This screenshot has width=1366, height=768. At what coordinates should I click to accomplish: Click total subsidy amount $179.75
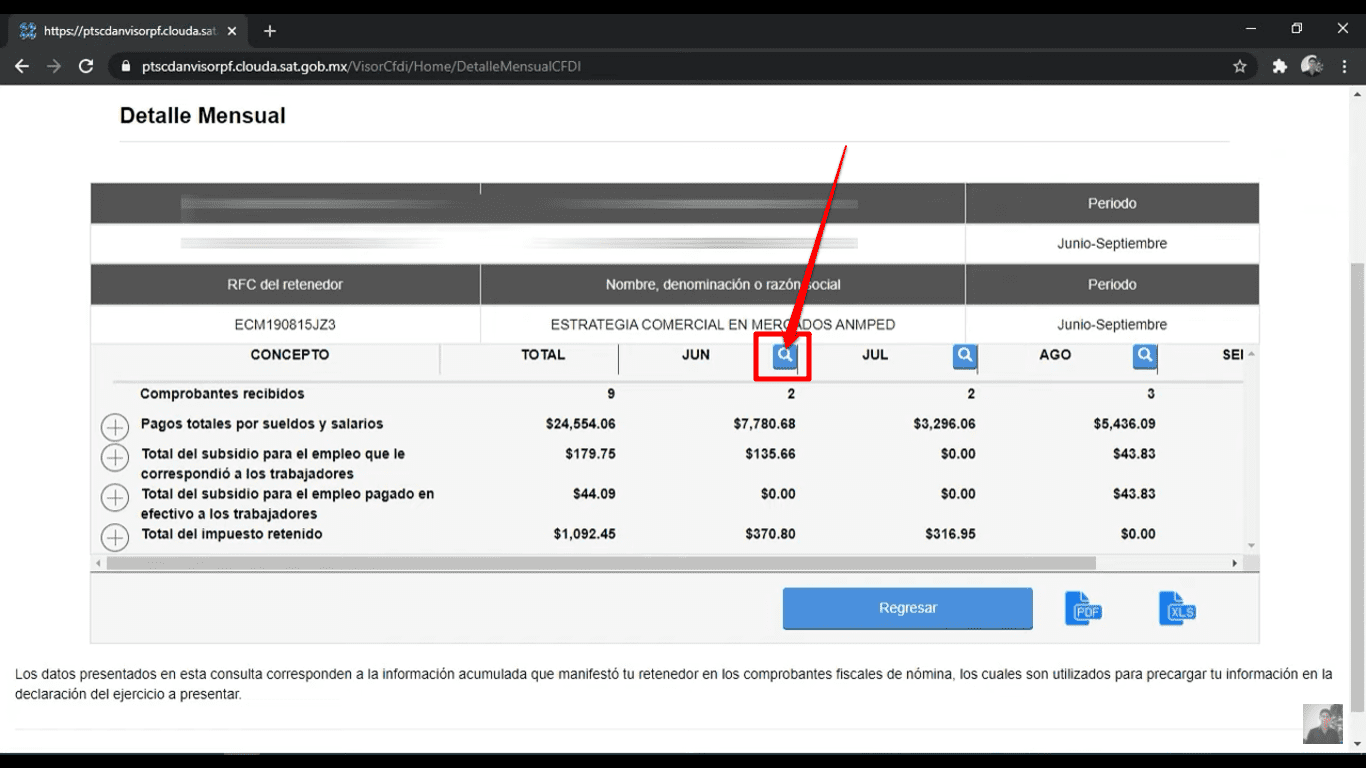point(590,454)
